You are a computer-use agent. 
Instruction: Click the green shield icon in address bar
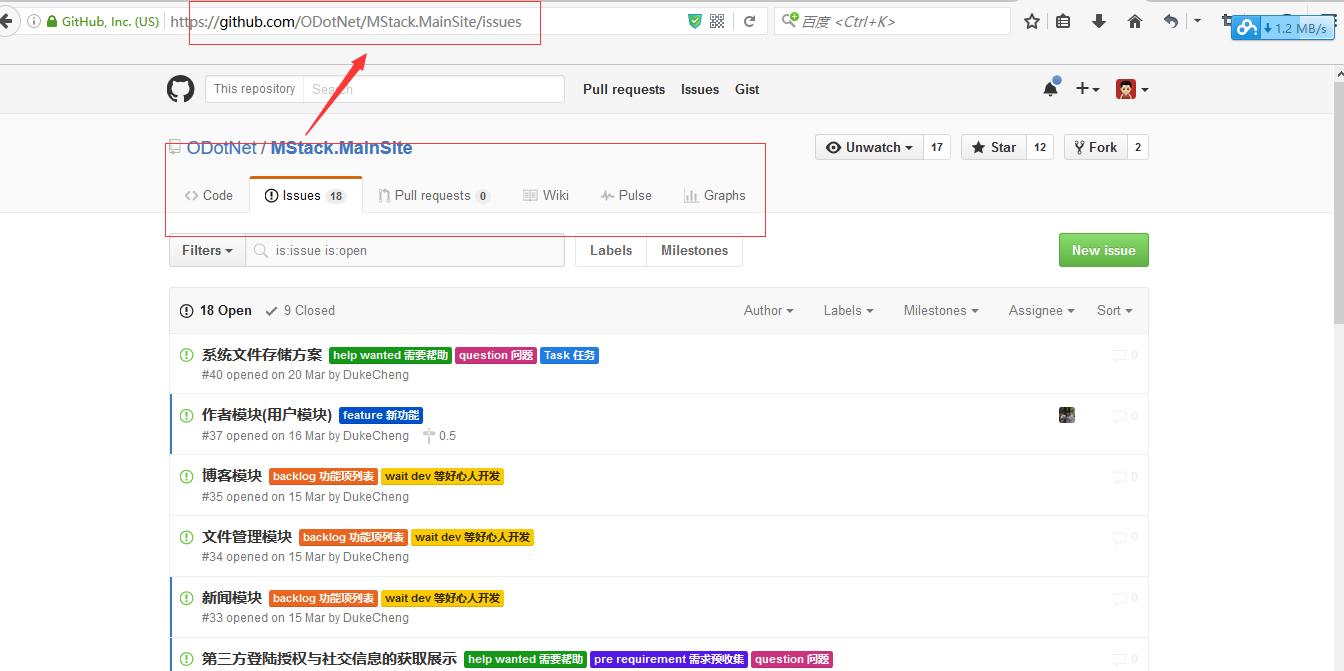point(695,21)
